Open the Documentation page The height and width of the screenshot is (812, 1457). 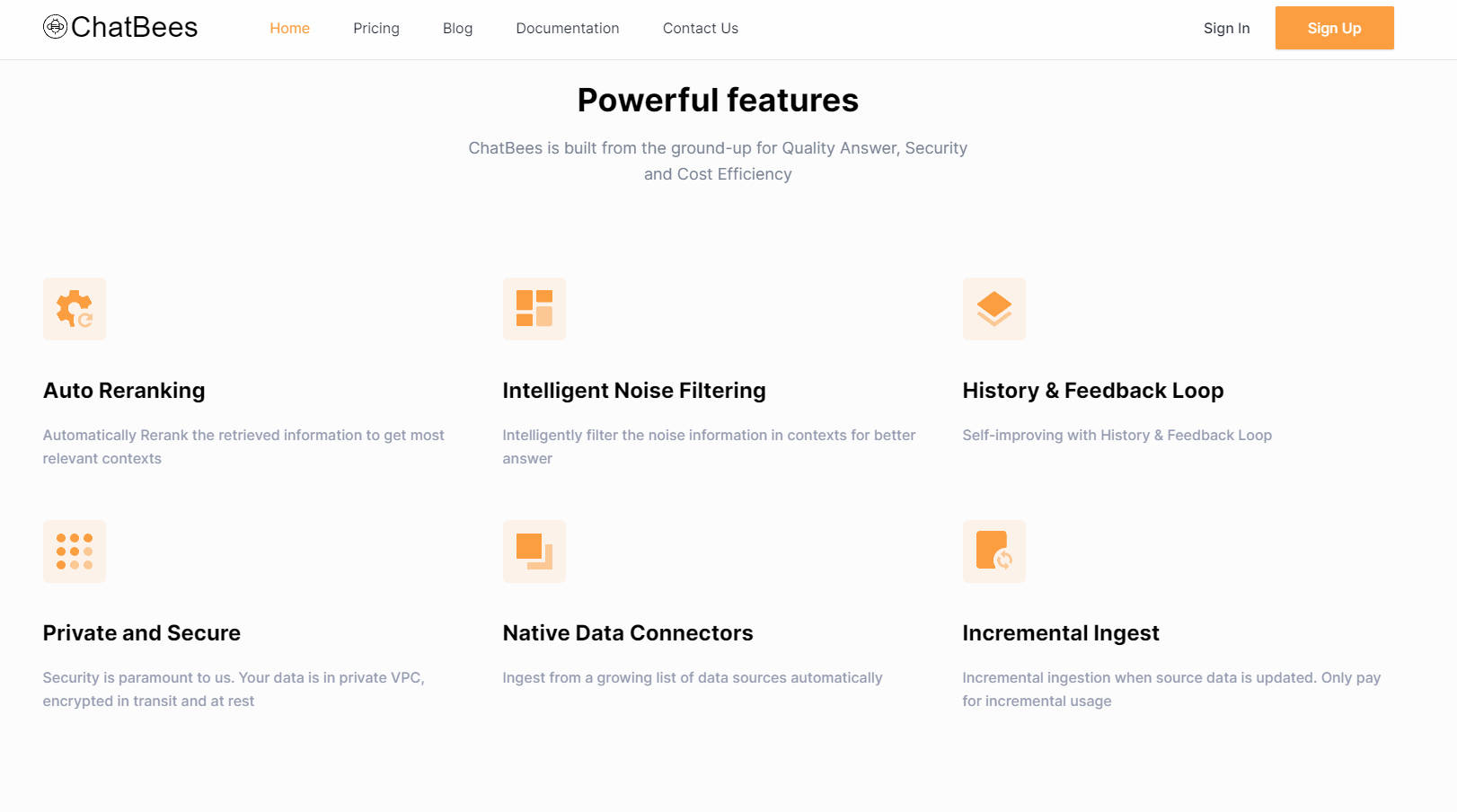(x=567, y=28)
